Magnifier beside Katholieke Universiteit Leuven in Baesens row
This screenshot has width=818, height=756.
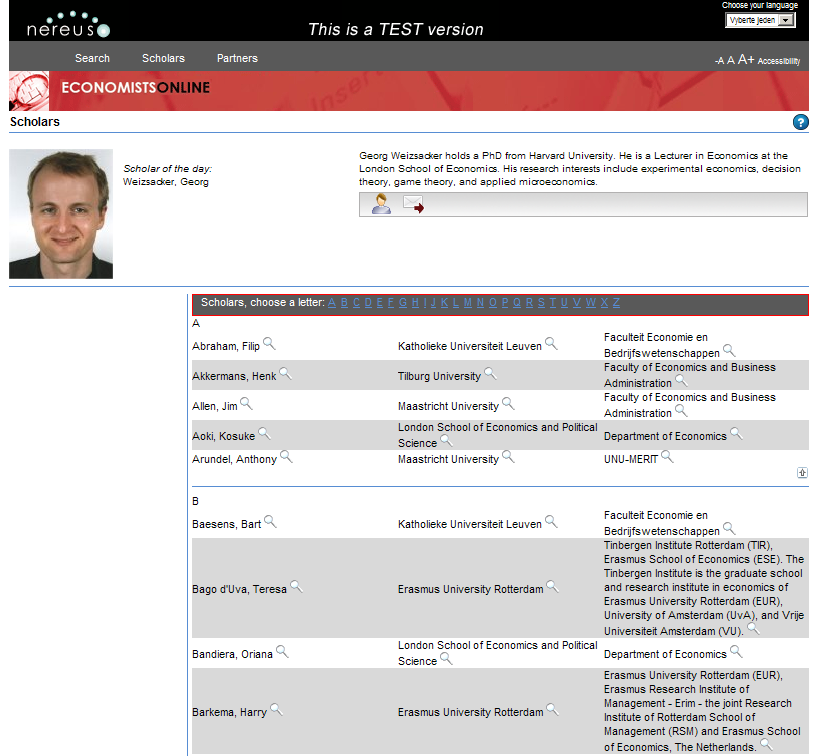click(x=551, y=522)
